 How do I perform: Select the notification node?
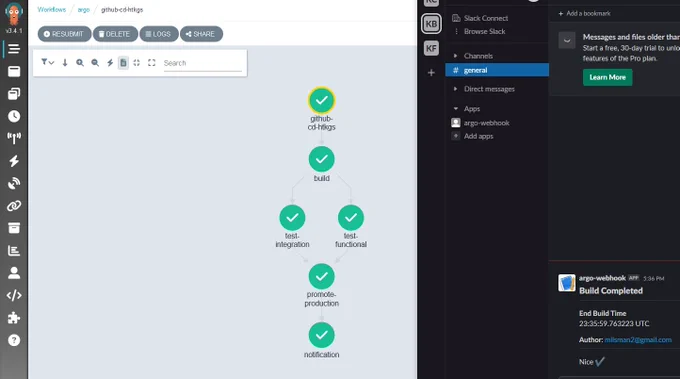point(321,335)
